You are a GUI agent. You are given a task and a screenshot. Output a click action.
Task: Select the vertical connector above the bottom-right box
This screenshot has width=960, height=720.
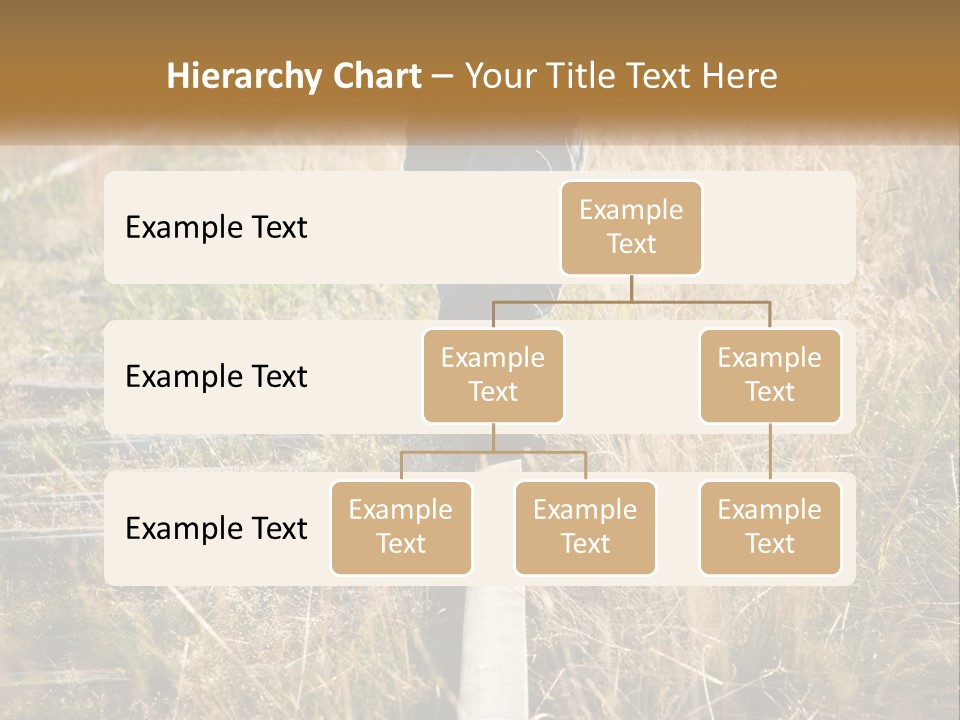(x=770, y=452)
